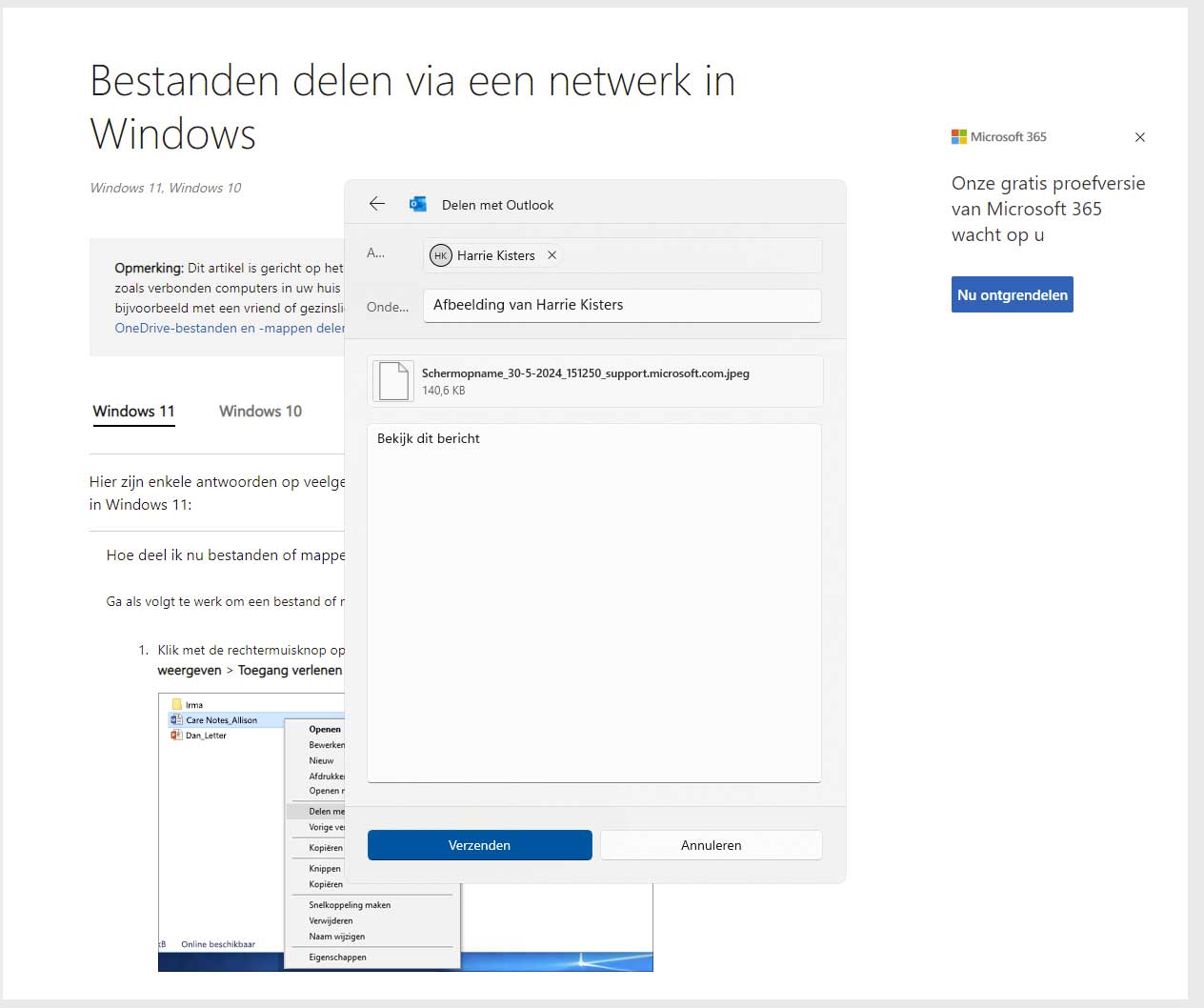Viewport: 1204px width, 1008px height.
Task: Remove recipient Harrie Kisters with the X
Action: 552,255
